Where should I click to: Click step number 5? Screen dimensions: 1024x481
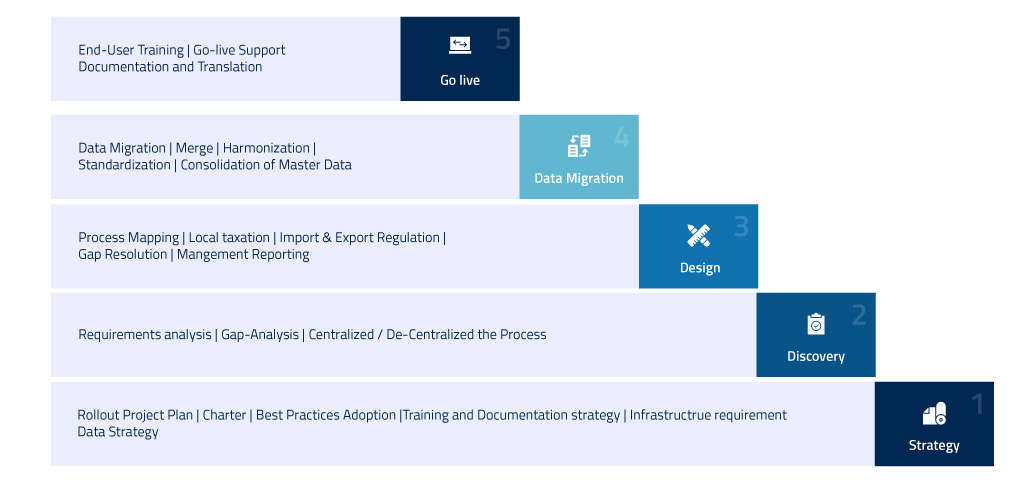click(x=503, y=40)
